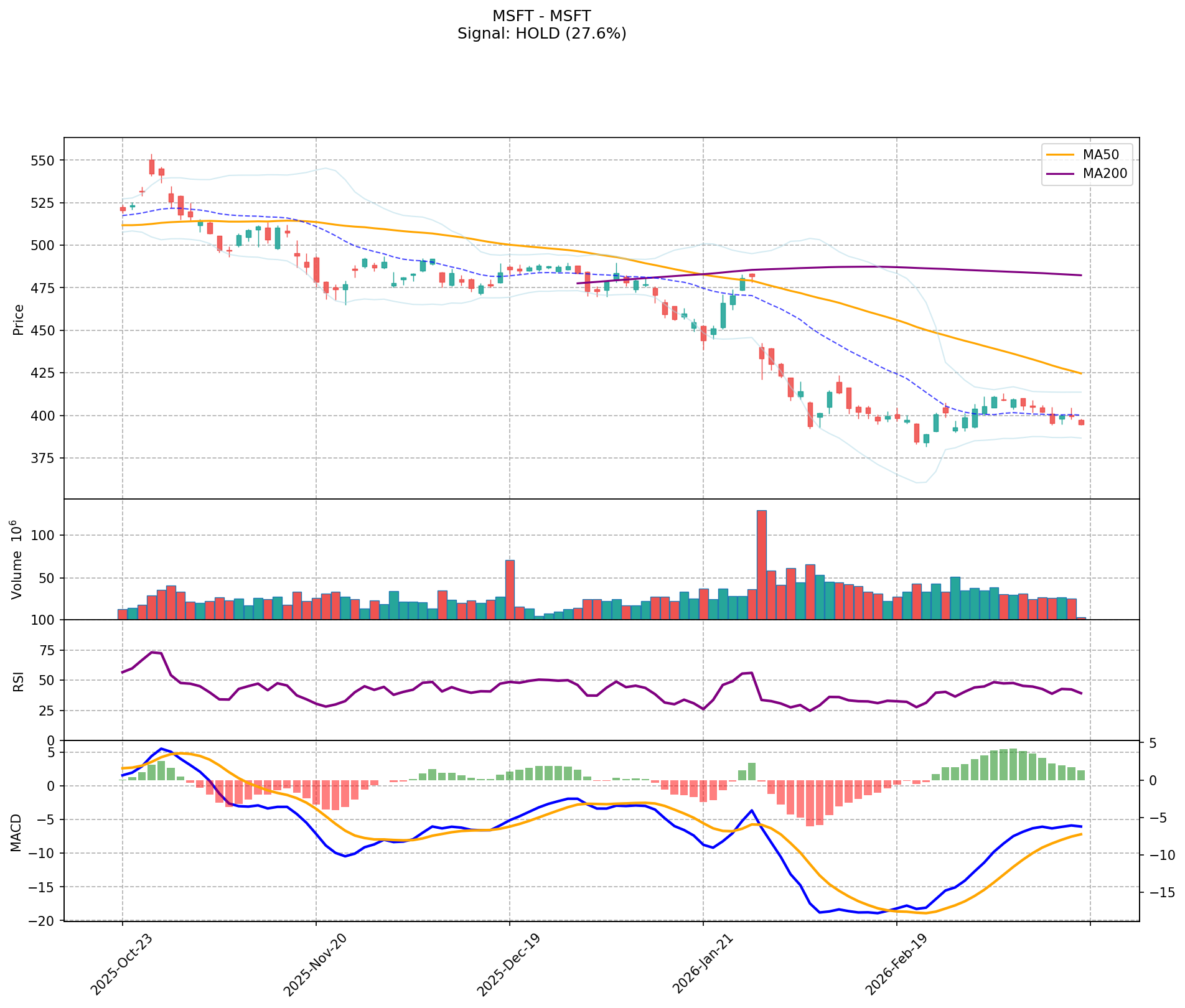Image resolution: width=1185 pixels, height=1008 pixels.
Task: Click the 375 price tick label
Action: [x=42, y=459]
